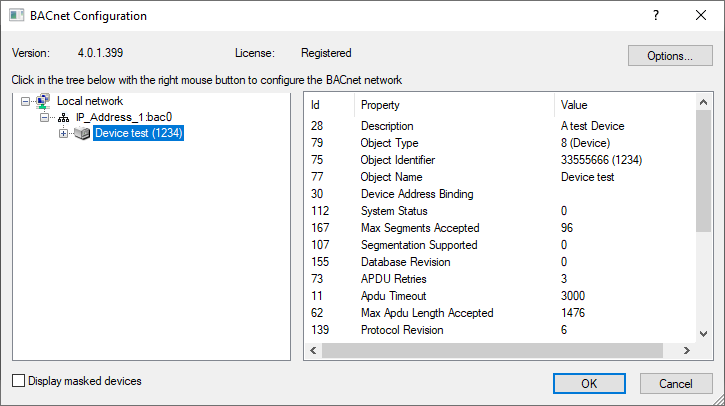Select Device test (1234) tree item
725x406 pixels.
coord(138,133)
